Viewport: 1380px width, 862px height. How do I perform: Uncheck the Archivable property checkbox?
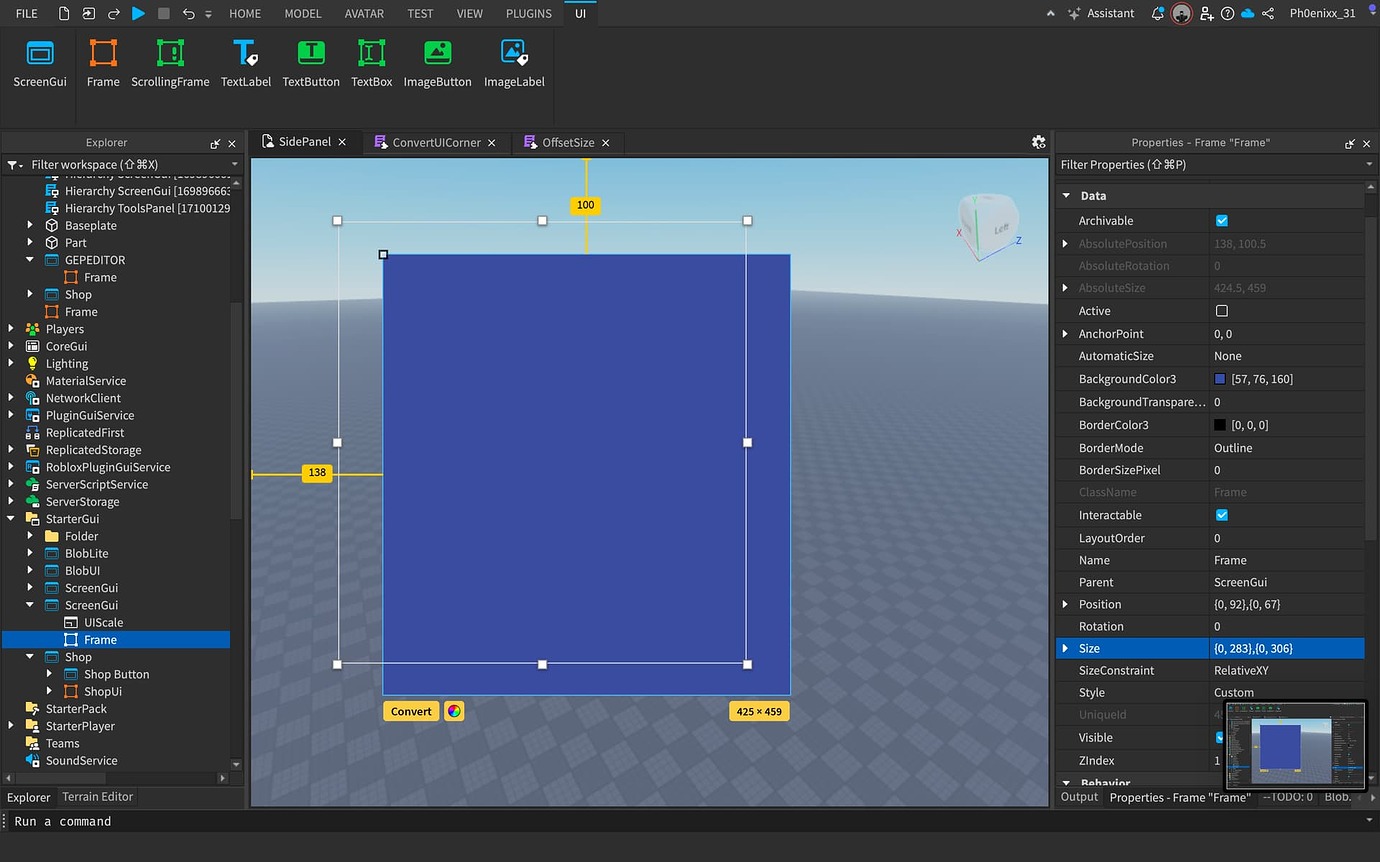(1222, 220)
